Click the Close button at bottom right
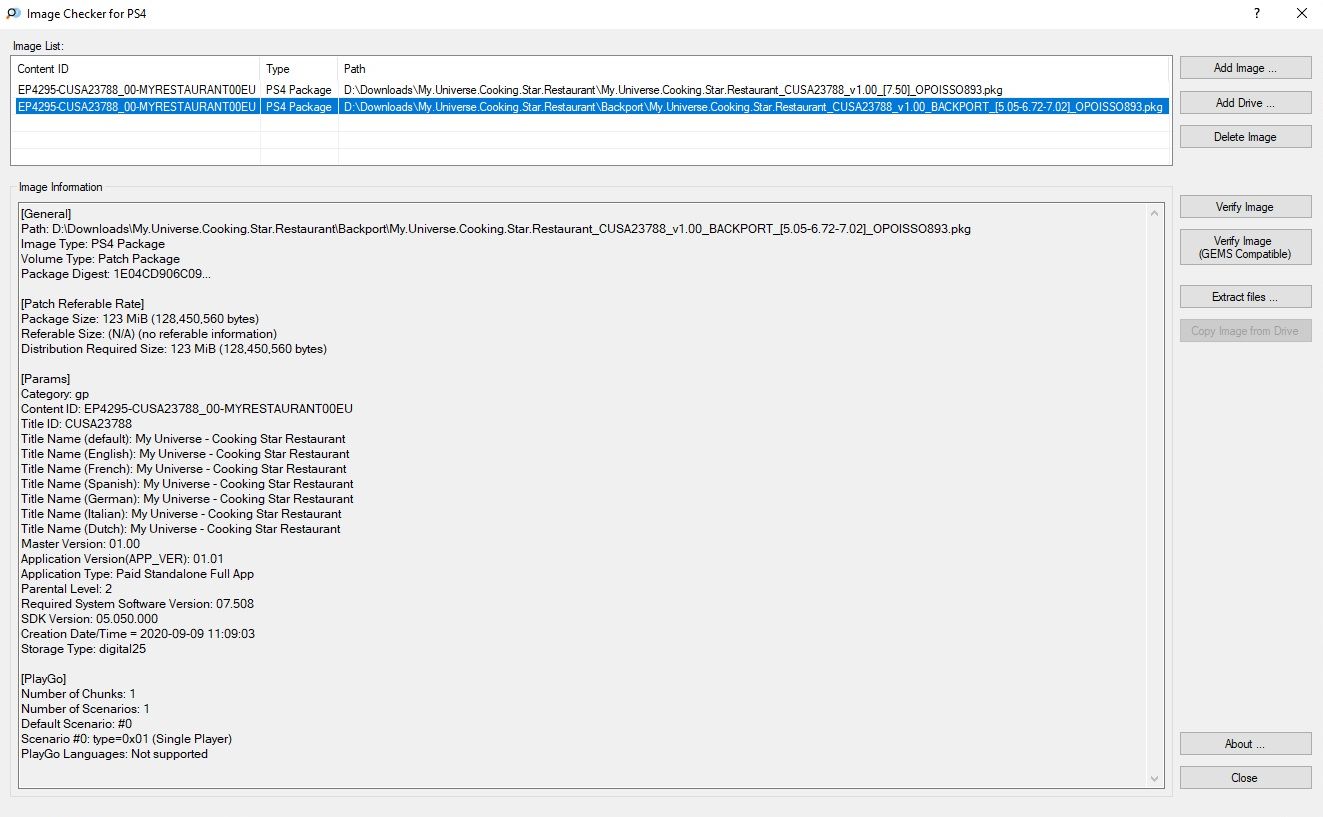Viewport: 1323px width, 817px height. 1245,778
